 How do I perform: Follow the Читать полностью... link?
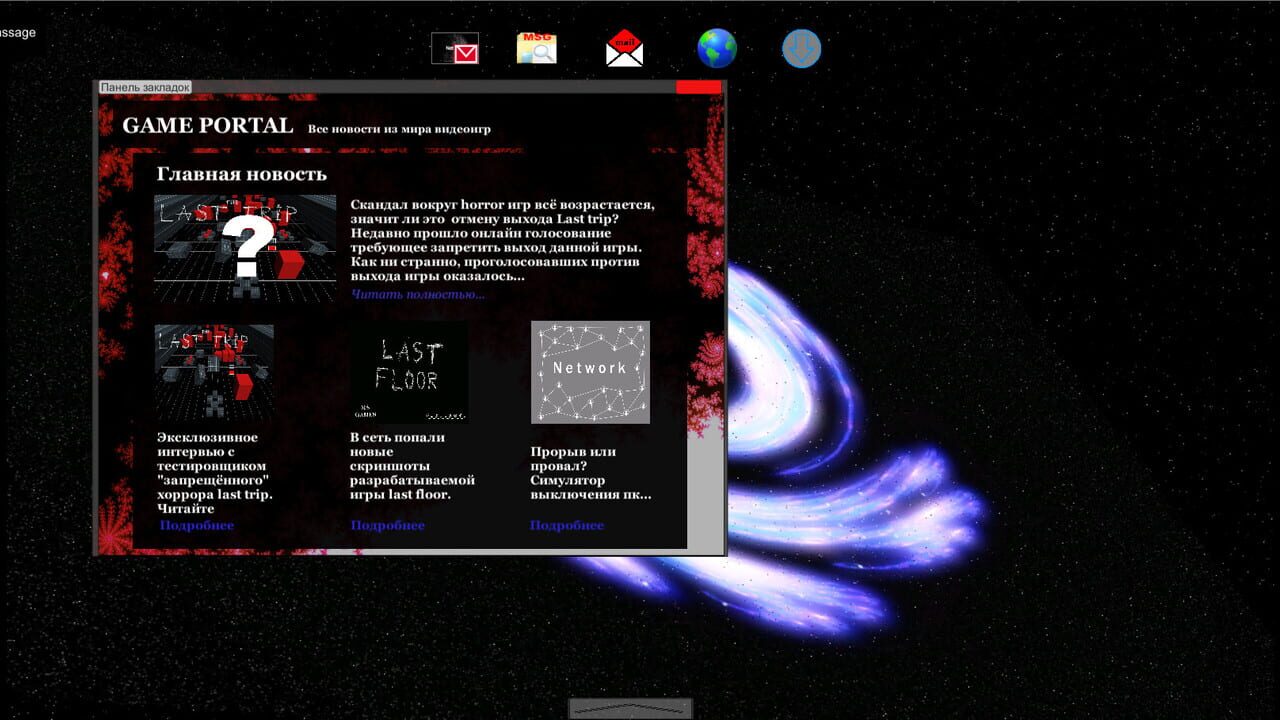tap(418, 294)
